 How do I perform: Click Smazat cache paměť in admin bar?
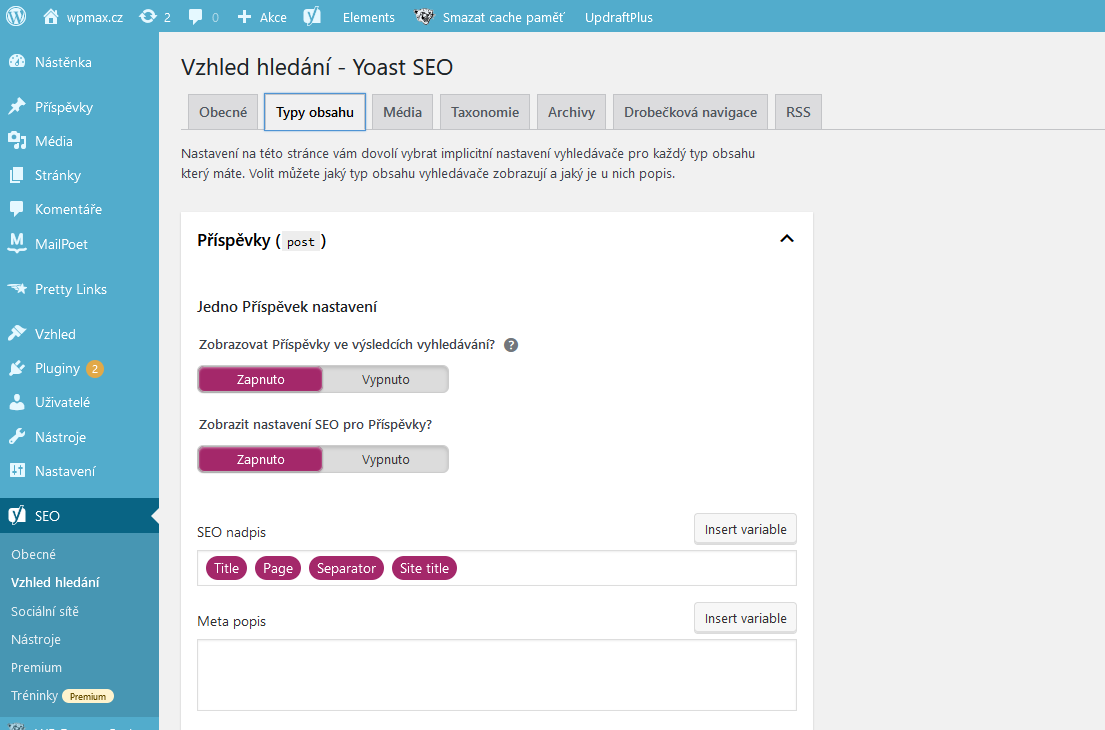coord(503,17)
